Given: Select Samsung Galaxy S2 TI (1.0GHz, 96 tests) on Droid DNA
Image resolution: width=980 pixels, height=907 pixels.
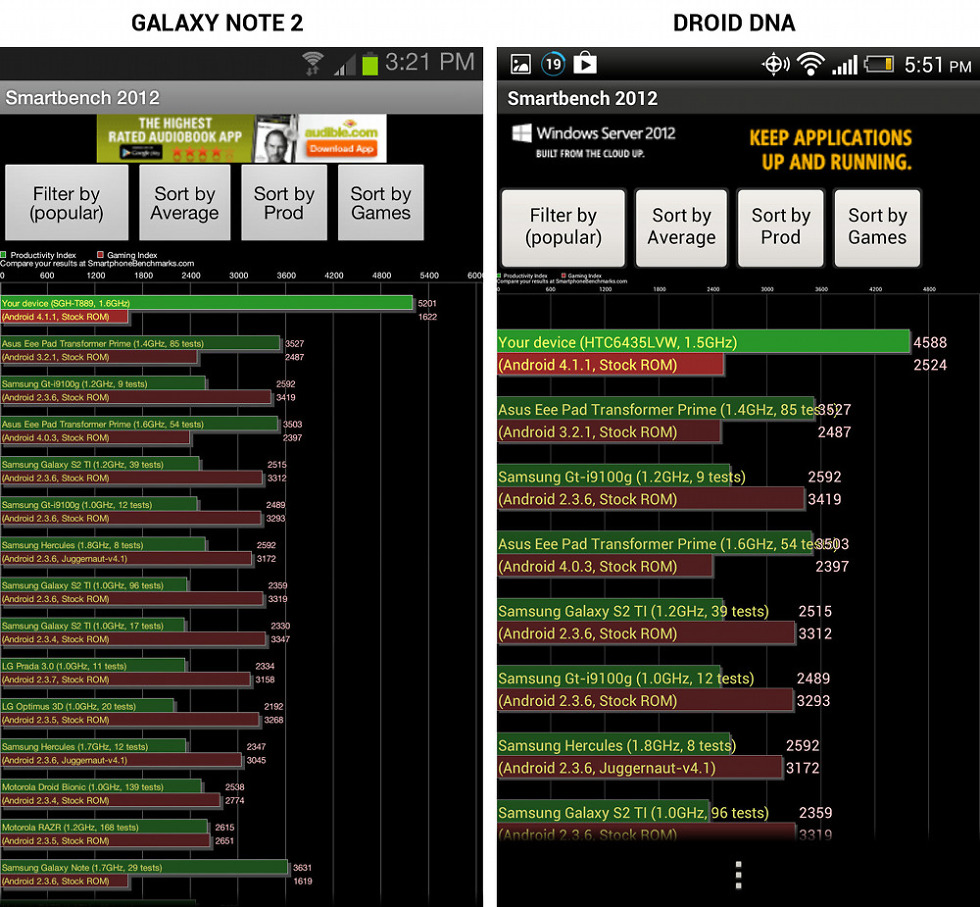Looking at the screenshot, I should 647,821.
